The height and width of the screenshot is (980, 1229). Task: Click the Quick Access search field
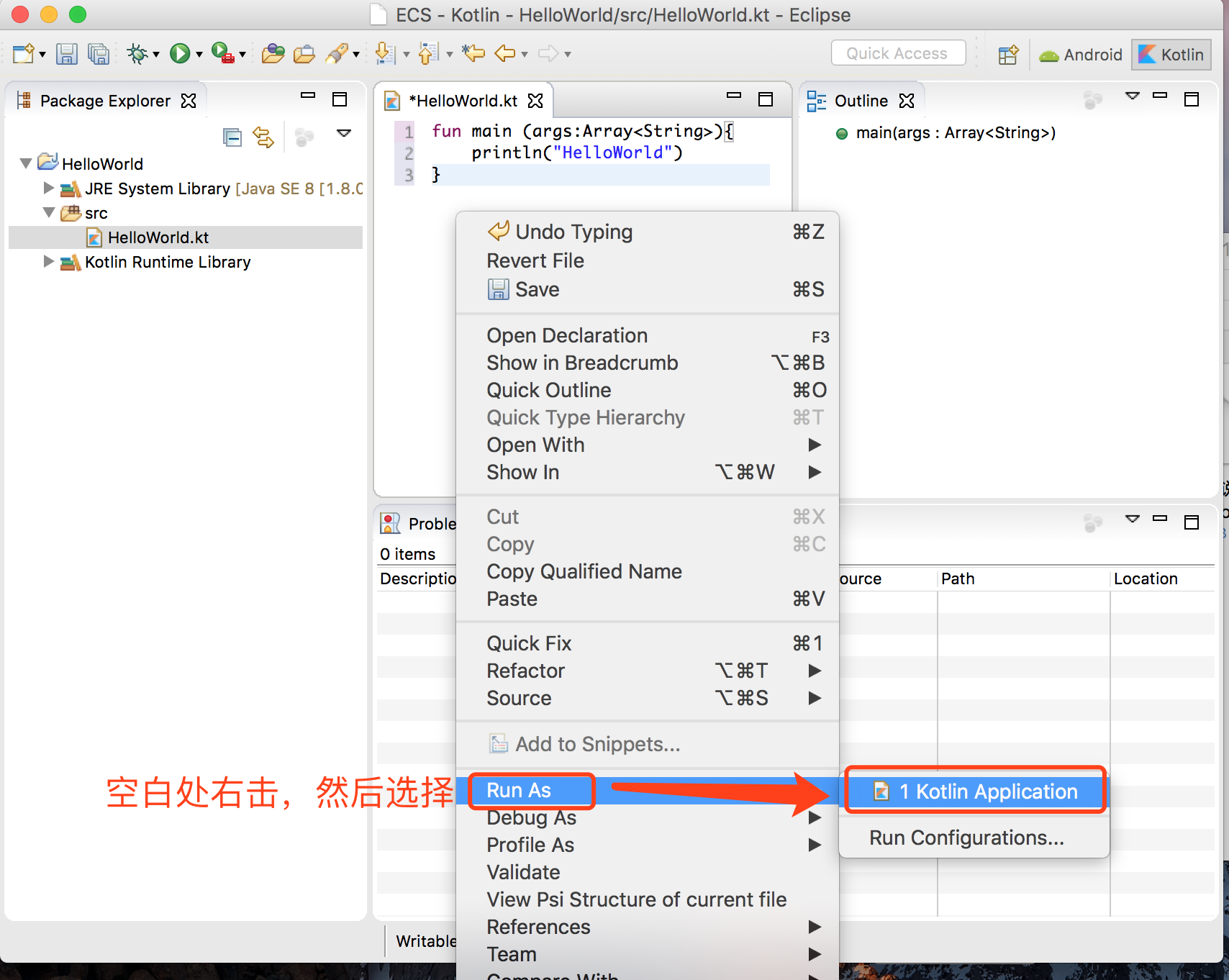point(898,53)
